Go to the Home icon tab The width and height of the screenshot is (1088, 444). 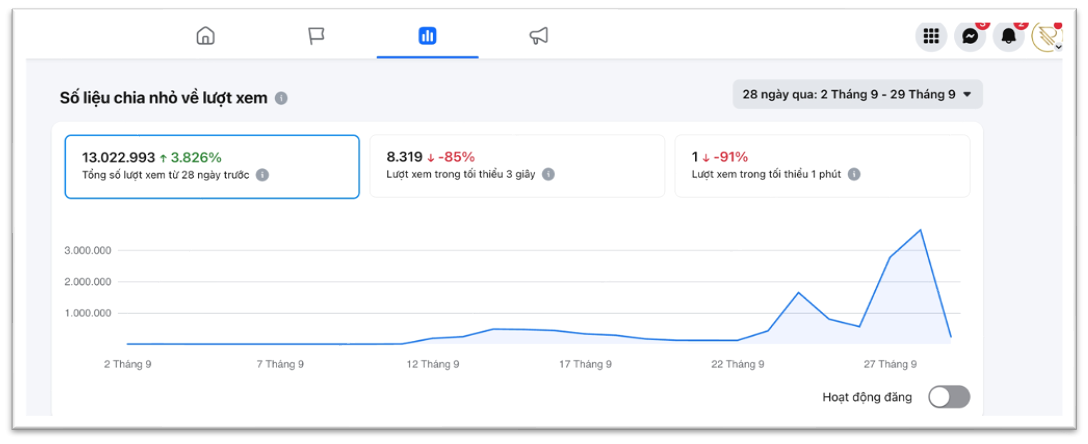click(205, 35)
